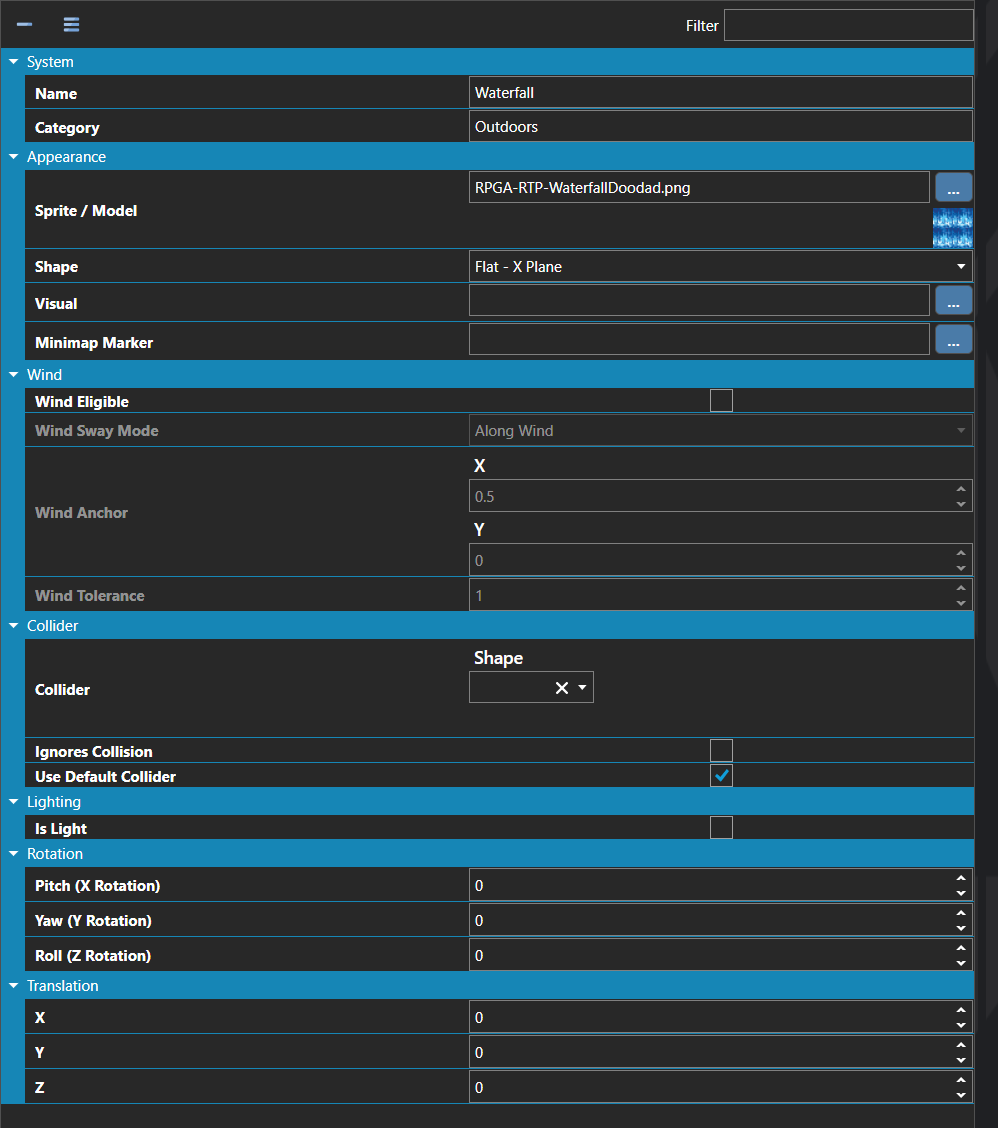The height and width of the screenshot is (1128, 998).
Task: Increase the Wind Anchor Y value
Action: (961, 553)
